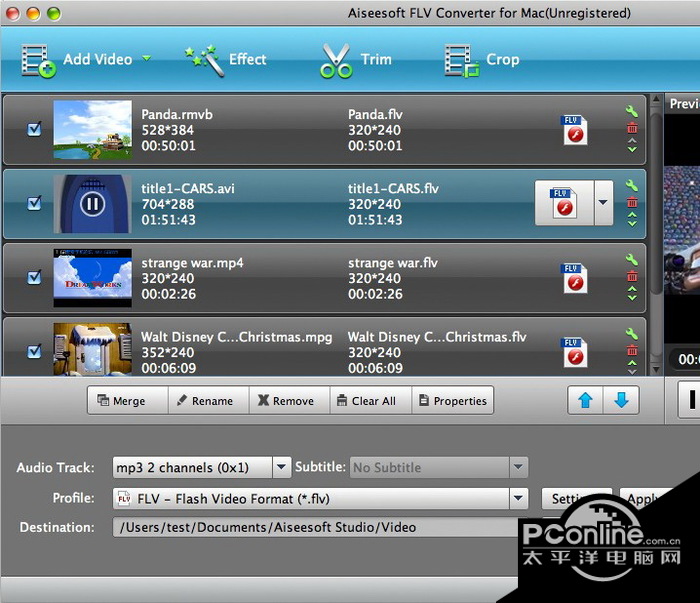This screenshot has height=603, width=700.
Task: Open file Properties
Action: pos(453,400)
